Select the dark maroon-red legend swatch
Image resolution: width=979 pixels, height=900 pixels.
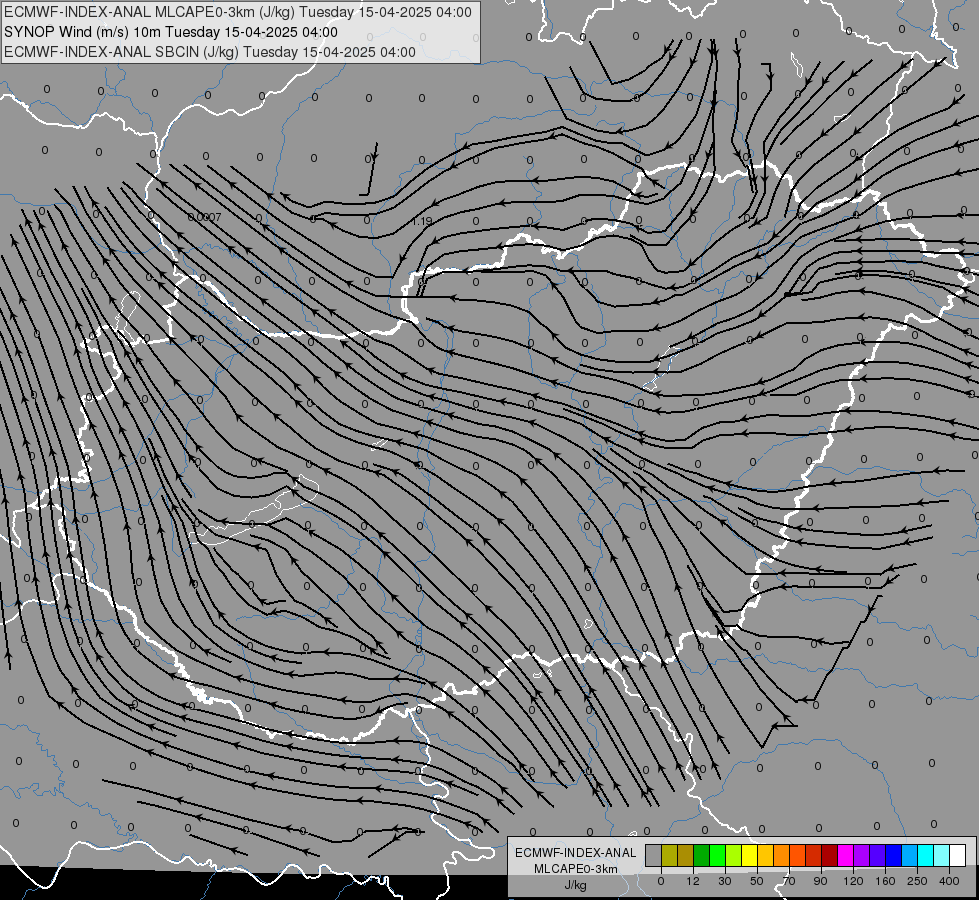coord(829,855)
